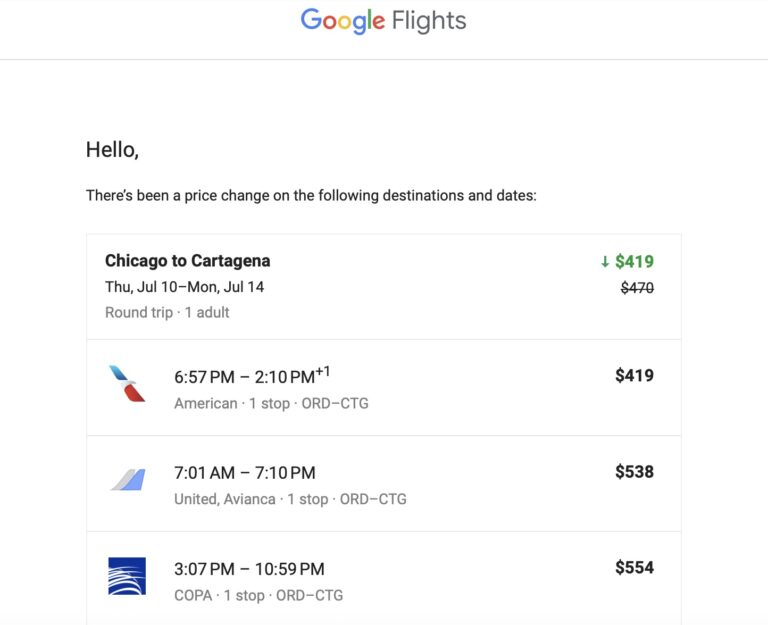Click United, Avianca 1 stop details
Screen dimensions: 768x625
290,499
